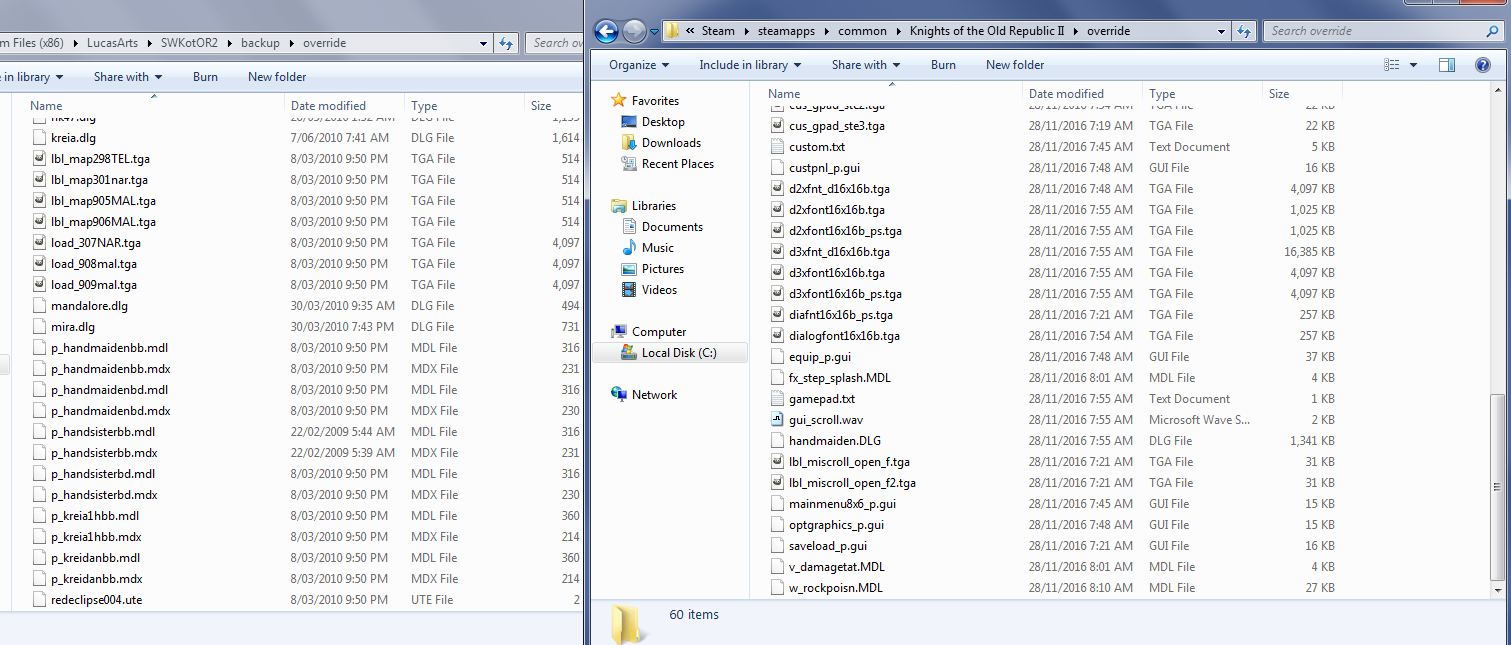The width and height of the screenshot is (1511, 645).
Task: Open Include in library menu in Steam window
Action: tap(749, 65)
